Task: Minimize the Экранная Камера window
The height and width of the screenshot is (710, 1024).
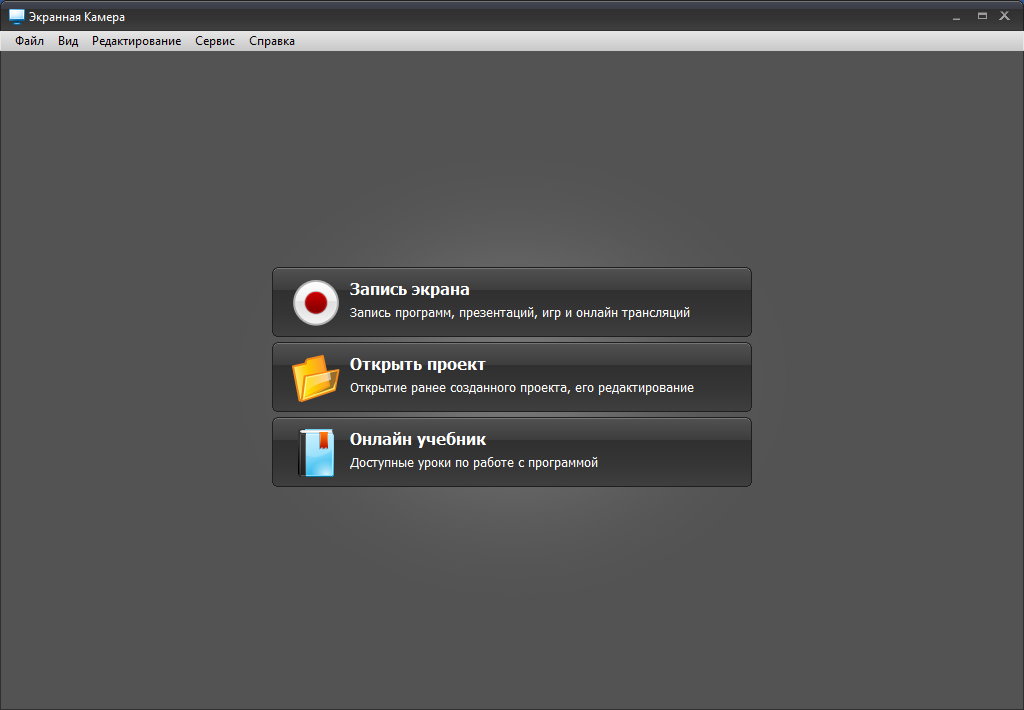Action: [957, 16]
